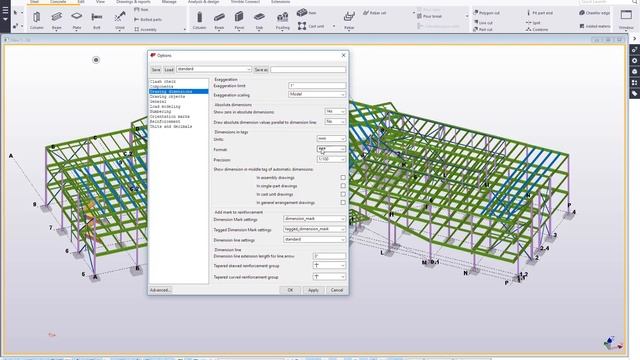Click the Bolted parts icon
Image resolution: width=640 pixels, height=360 pixels.
137,19
